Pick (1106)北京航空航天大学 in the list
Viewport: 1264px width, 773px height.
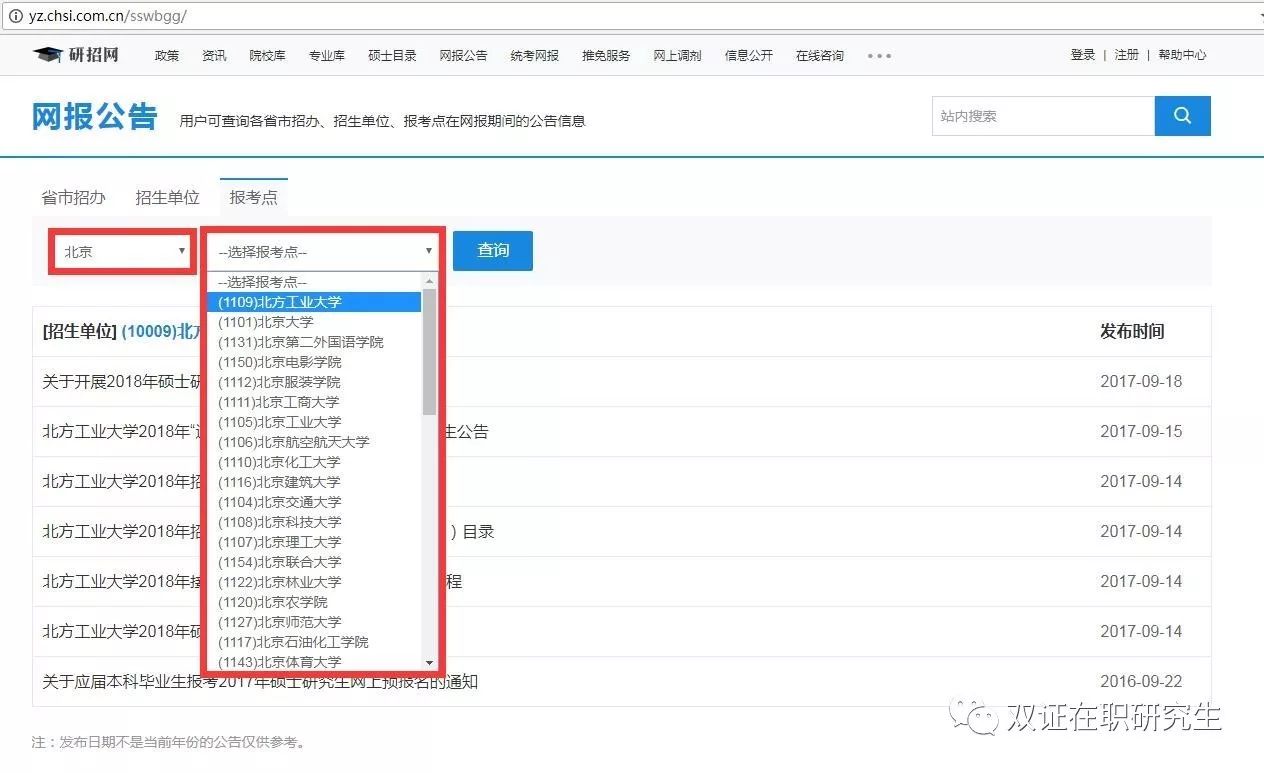pyautogui.click(x=293, y=442)
